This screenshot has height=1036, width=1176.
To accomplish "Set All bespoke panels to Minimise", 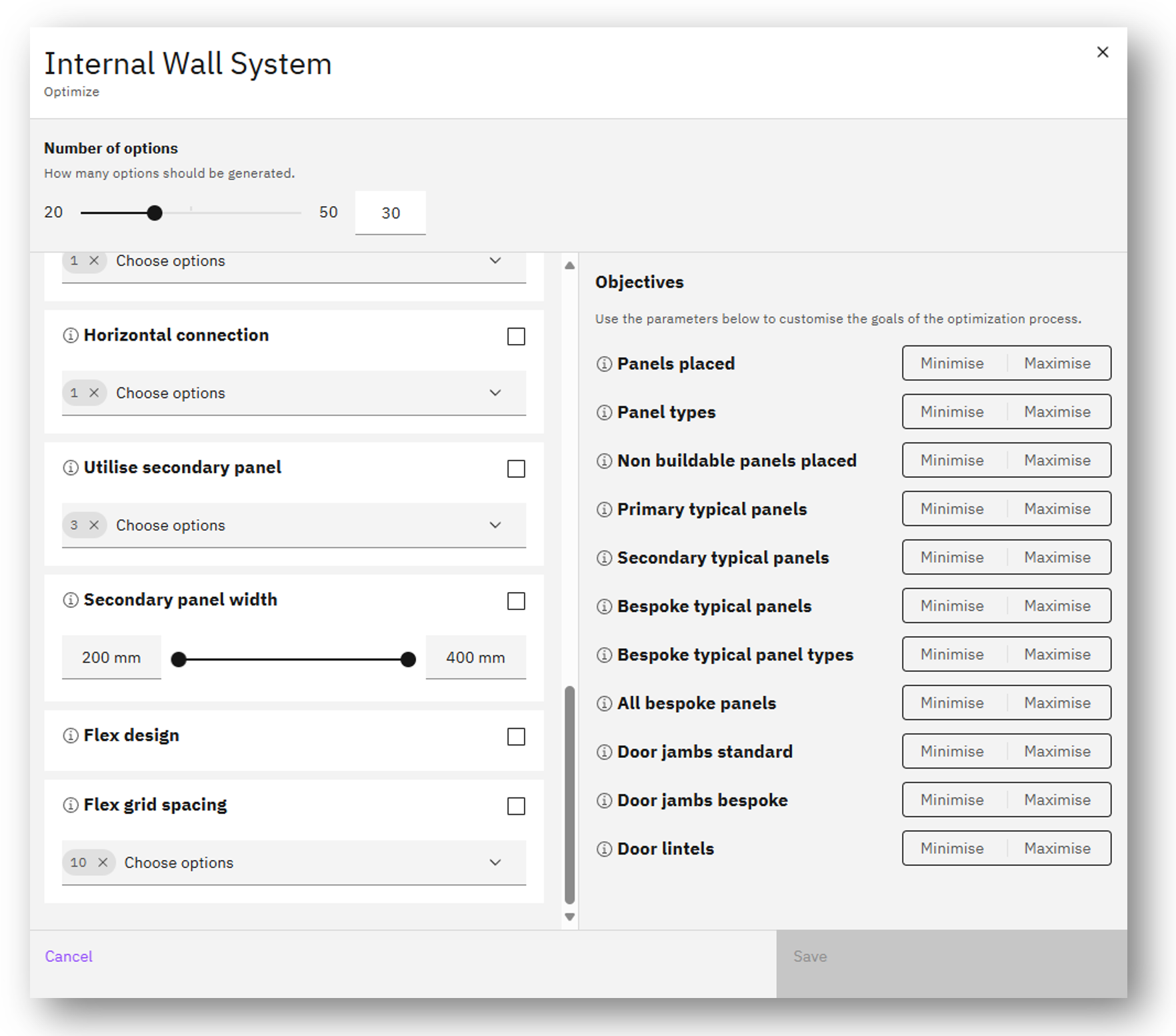I will coord(954,703).
